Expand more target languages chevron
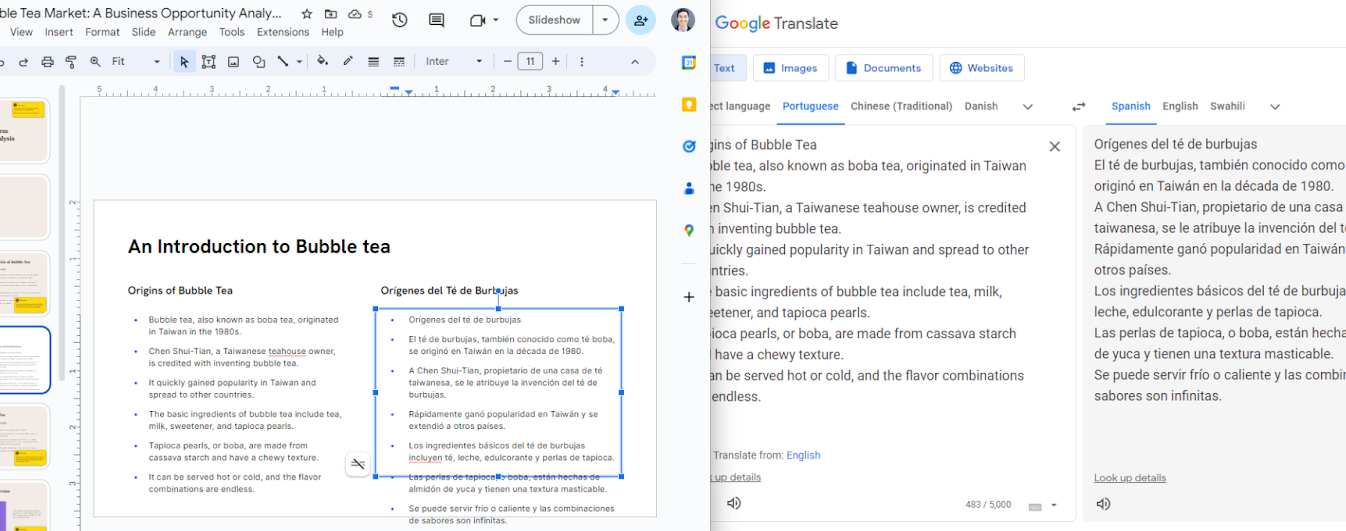The width and height of the screenshot is (1346, 531). click(x=1275, y=106)
